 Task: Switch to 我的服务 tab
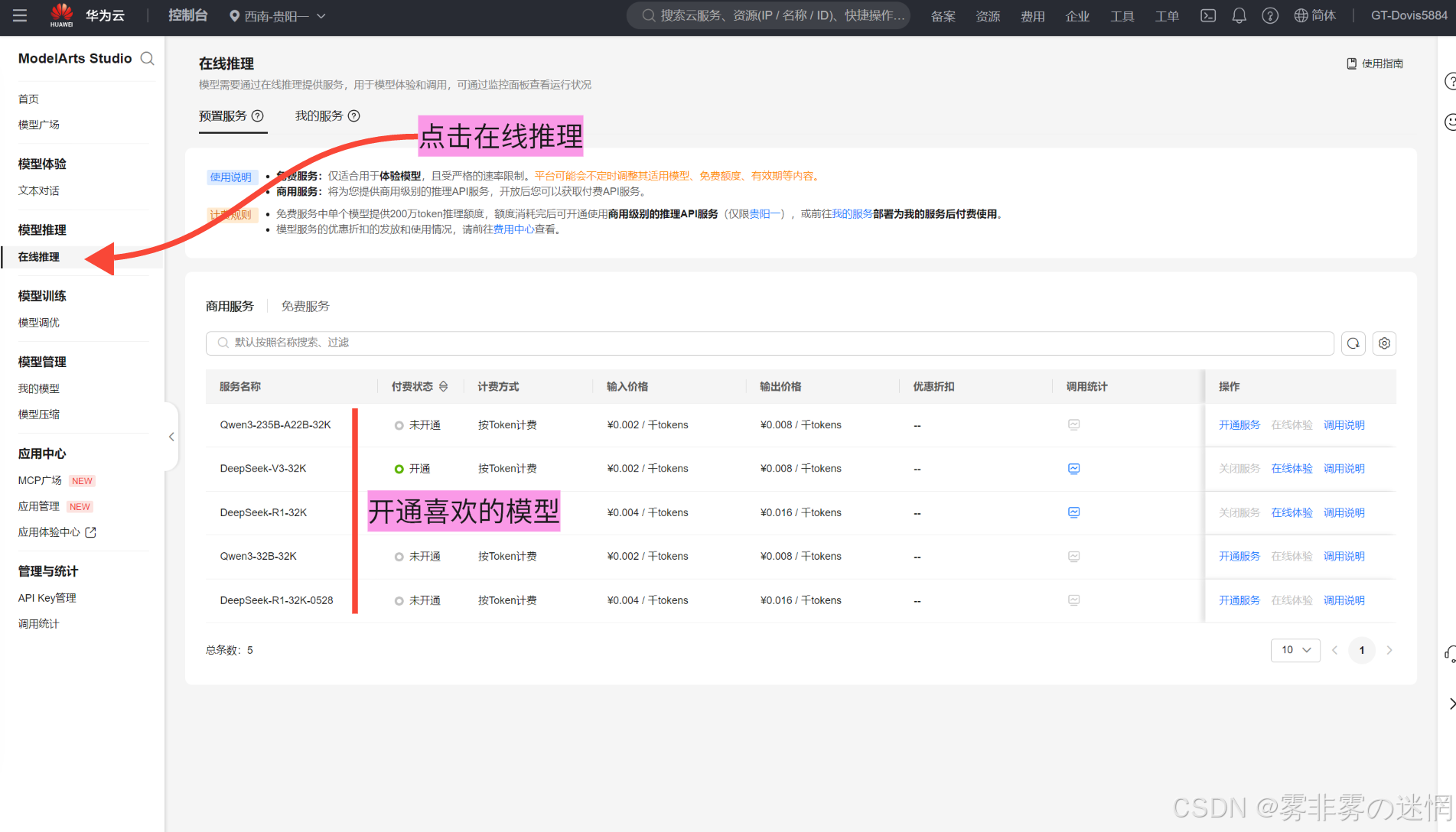(319, 115)
